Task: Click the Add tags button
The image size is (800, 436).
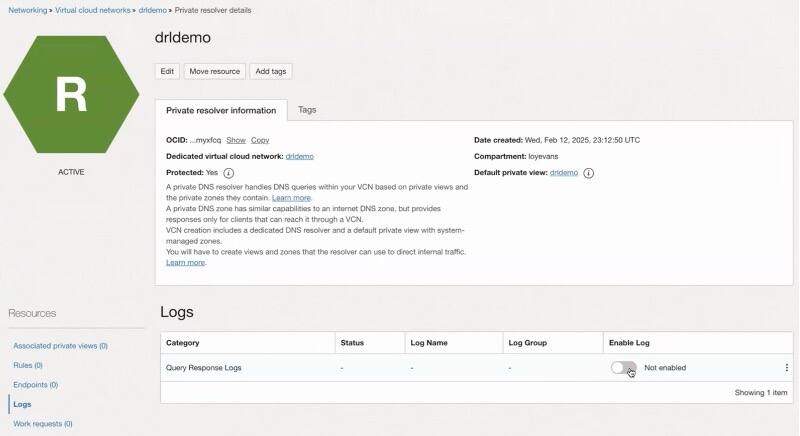Action: (x=270, y=71)
